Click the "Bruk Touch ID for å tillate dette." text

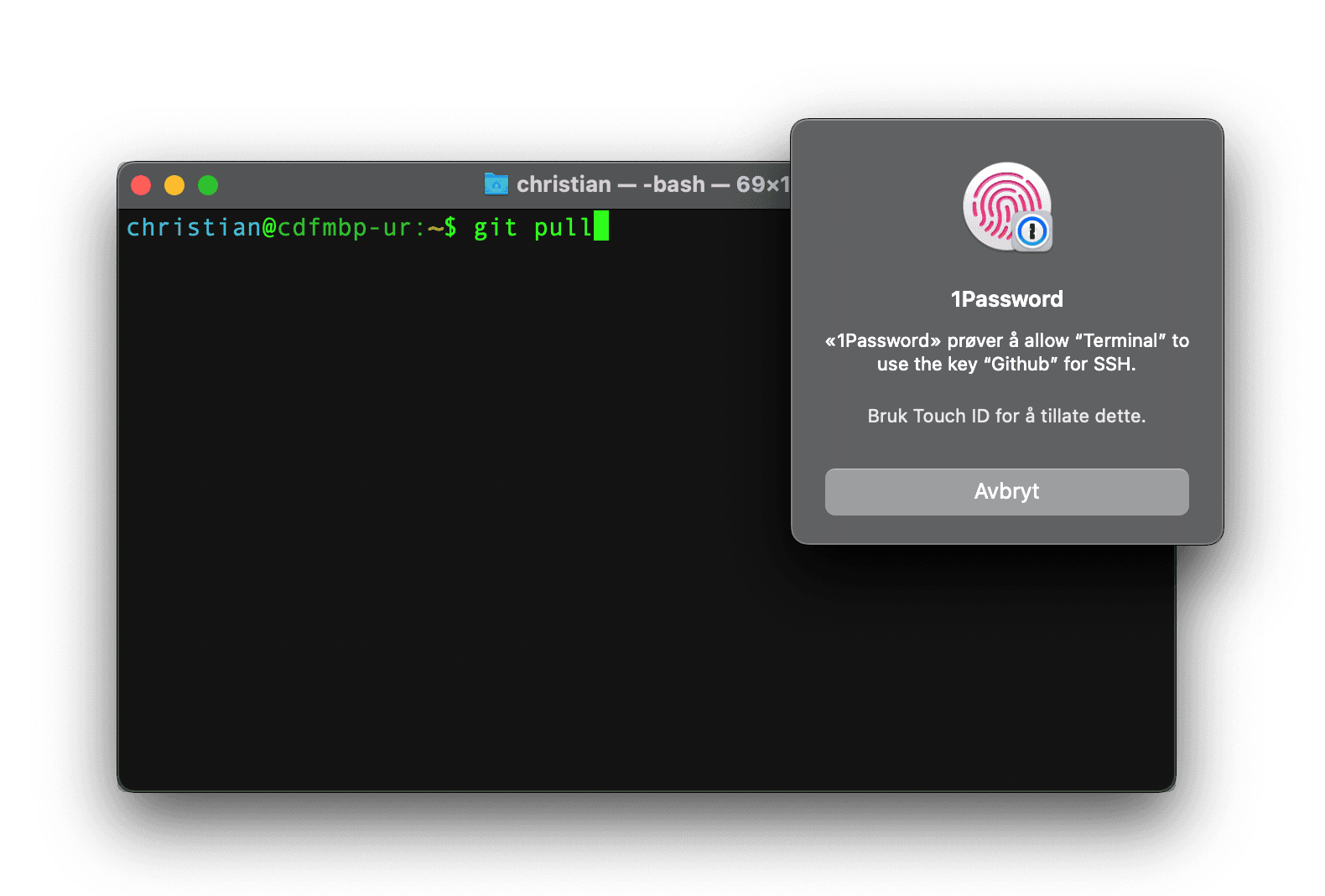(1006, 416)
